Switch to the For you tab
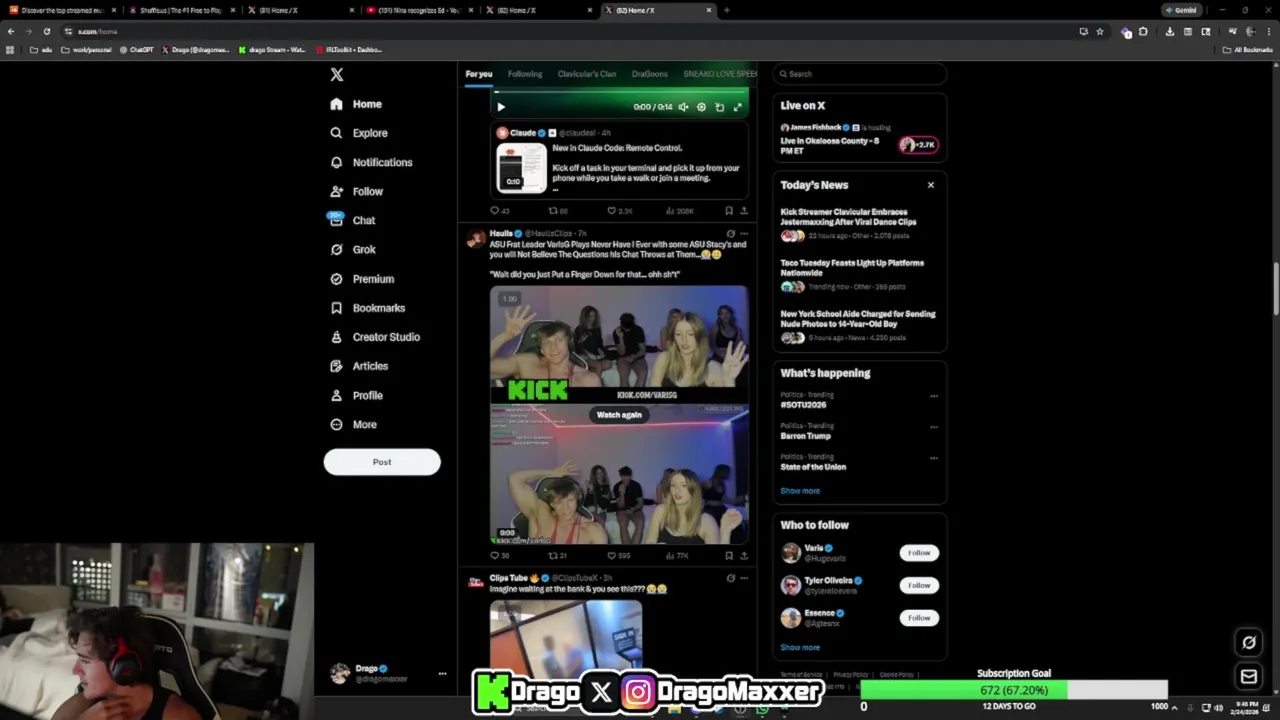1280x720 pixels. [478, 74]
